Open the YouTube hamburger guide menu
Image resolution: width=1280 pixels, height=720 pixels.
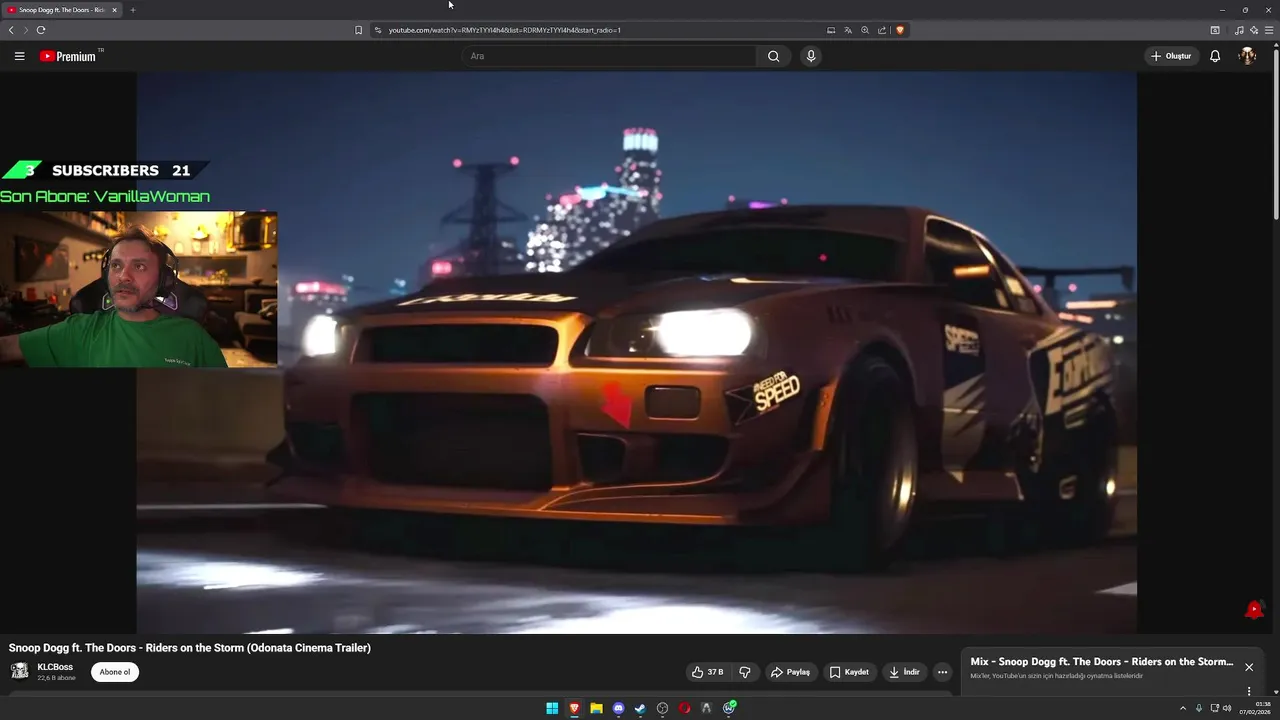[19, 56]
